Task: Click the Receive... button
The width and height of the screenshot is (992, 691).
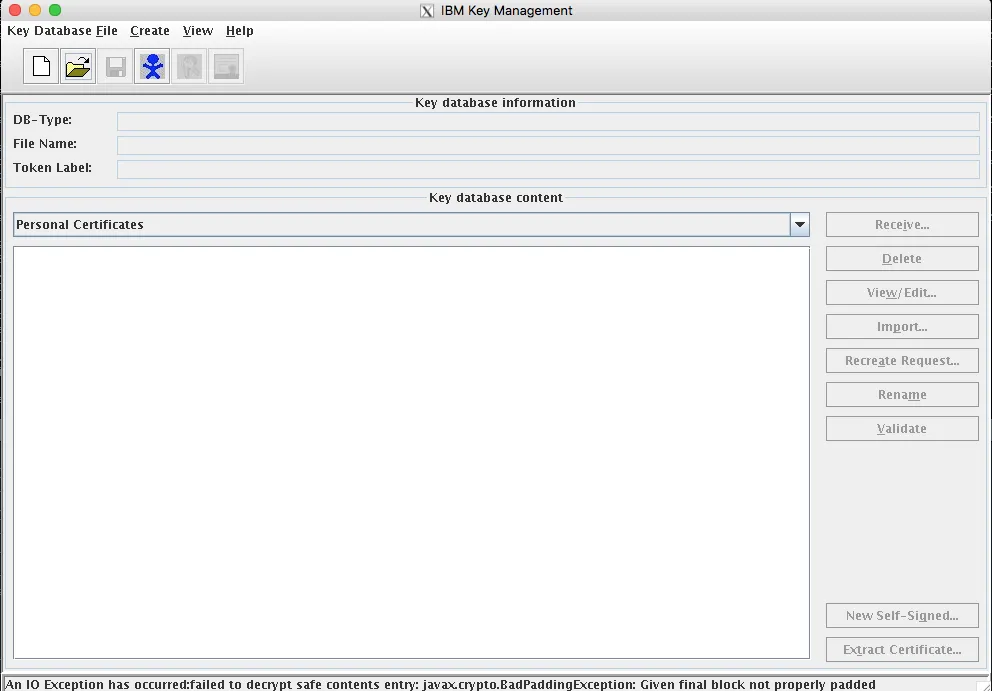Action: (x=902, y=225)
